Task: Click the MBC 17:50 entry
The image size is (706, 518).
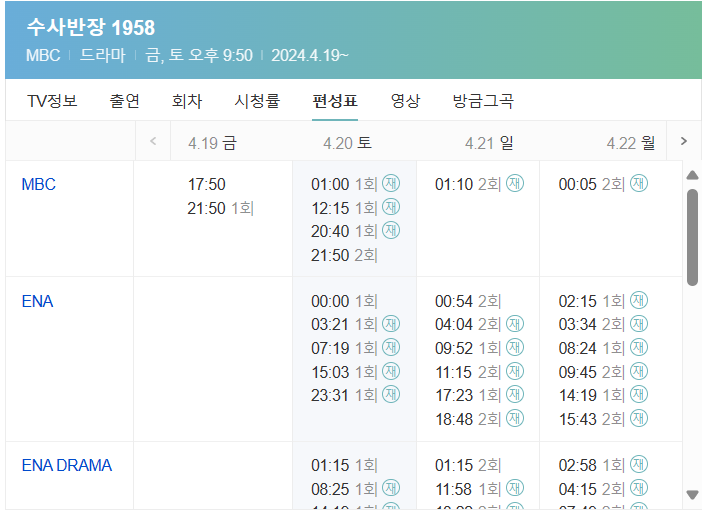Action: pos(206,184)
